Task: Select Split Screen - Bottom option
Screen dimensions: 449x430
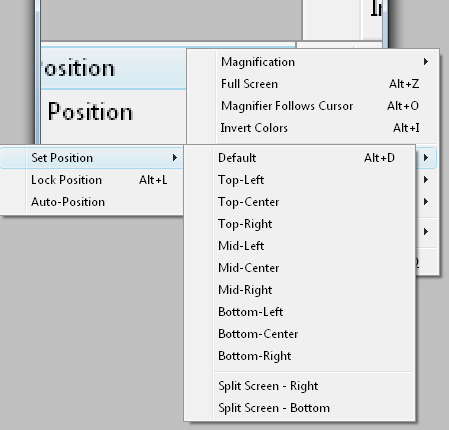Action: [x=299, y=408]
